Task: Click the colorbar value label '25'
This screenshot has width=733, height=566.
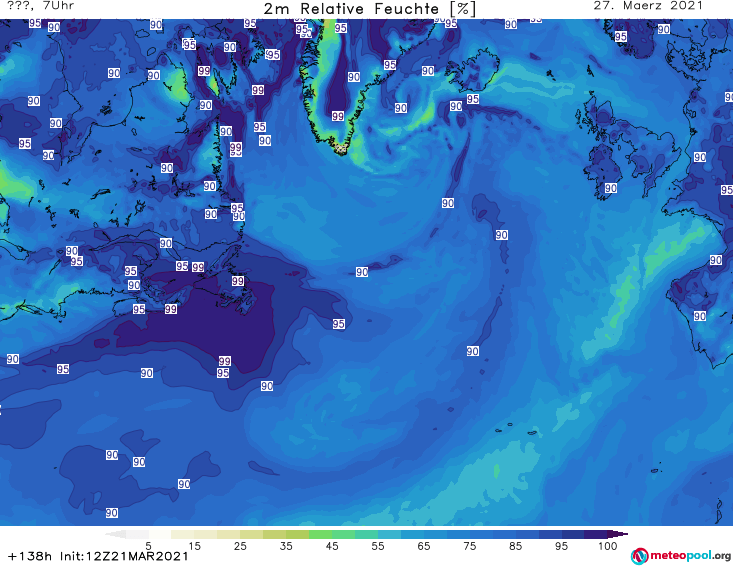Action: 240,546
